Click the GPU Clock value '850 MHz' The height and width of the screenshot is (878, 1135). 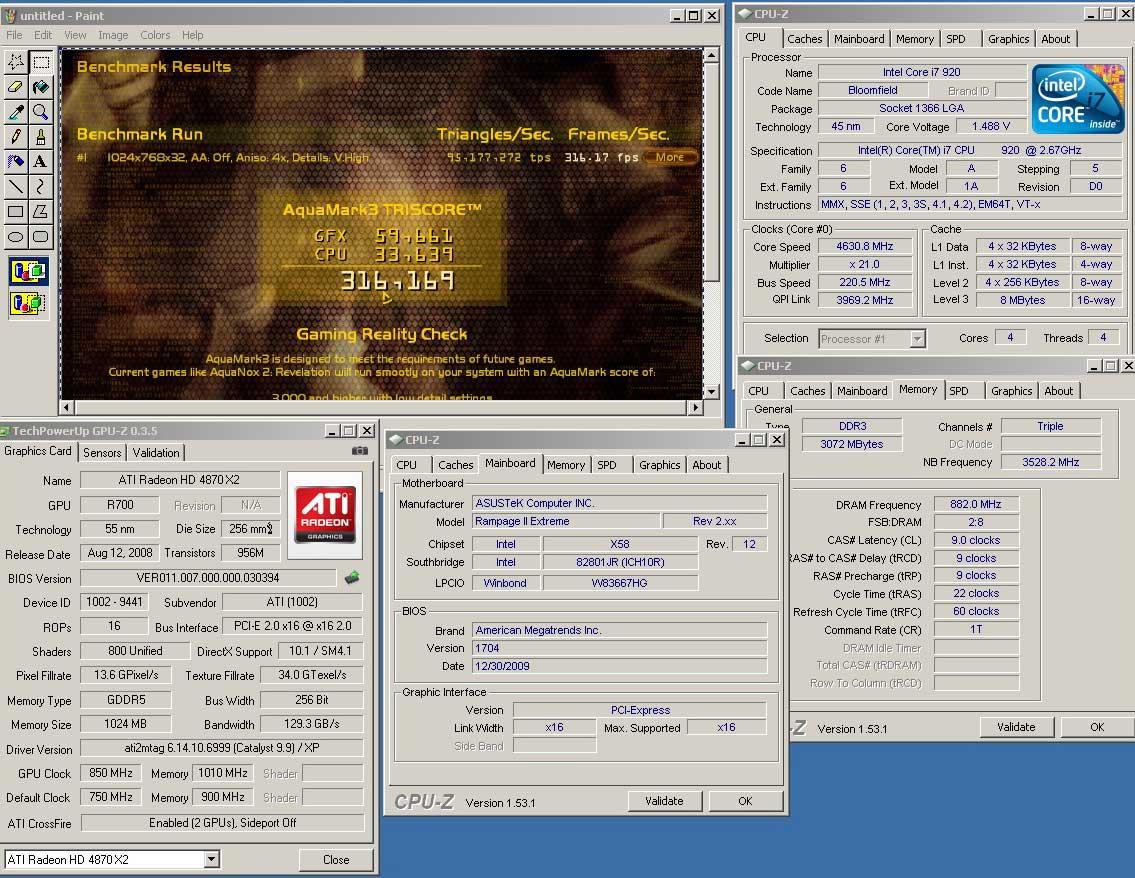111,773
